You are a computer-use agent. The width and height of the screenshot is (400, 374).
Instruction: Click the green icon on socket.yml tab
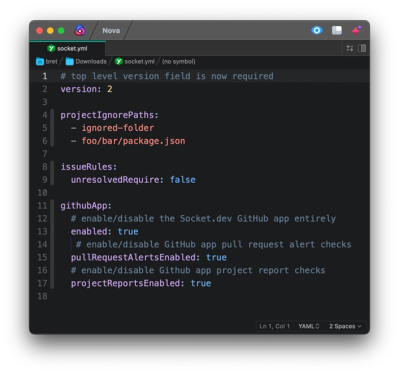(x=51, y=48)
